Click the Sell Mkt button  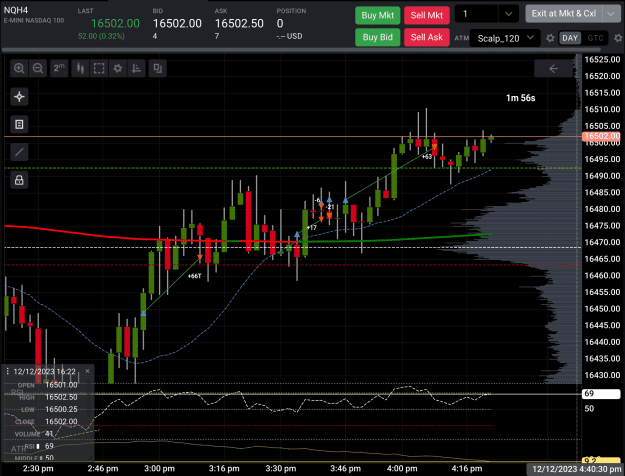pyautogui.click(x=426, y=16)
